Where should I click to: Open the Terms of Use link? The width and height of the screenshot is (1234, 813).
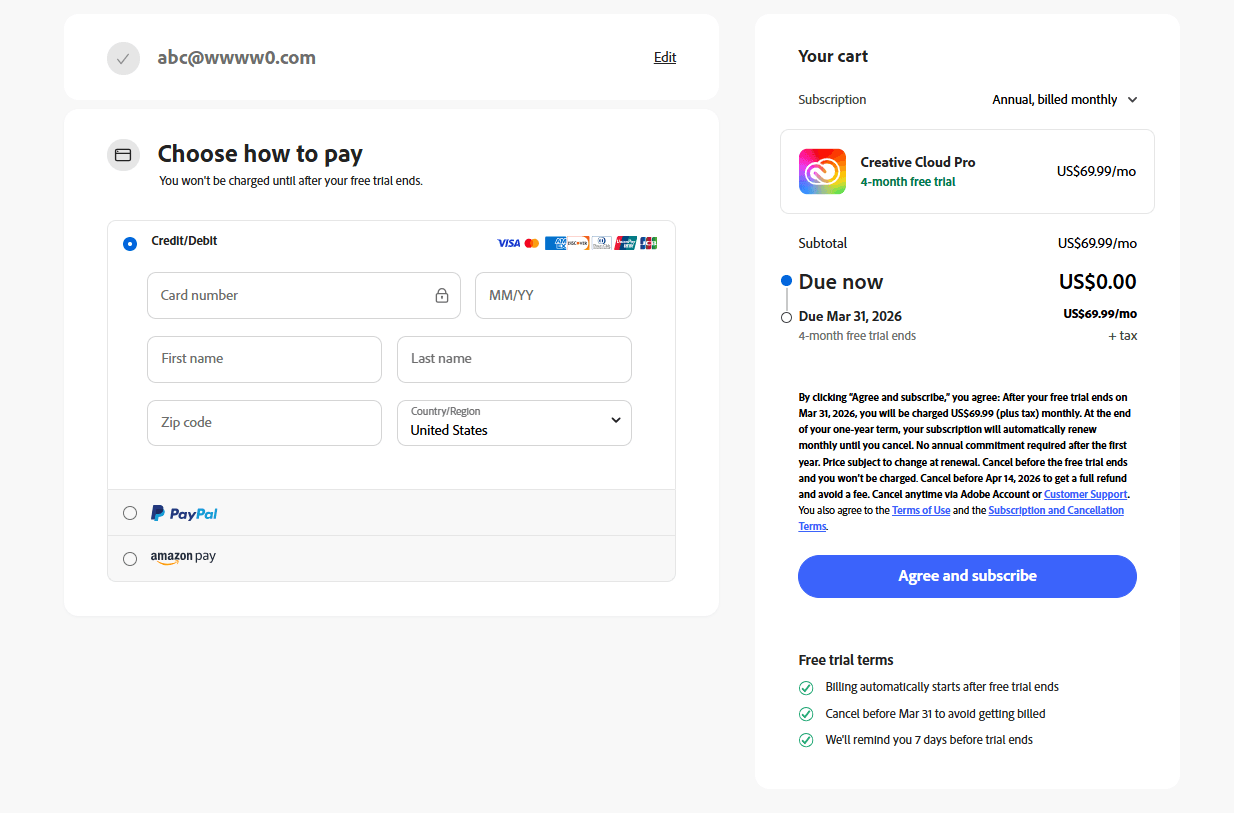(x=920, y=510)
